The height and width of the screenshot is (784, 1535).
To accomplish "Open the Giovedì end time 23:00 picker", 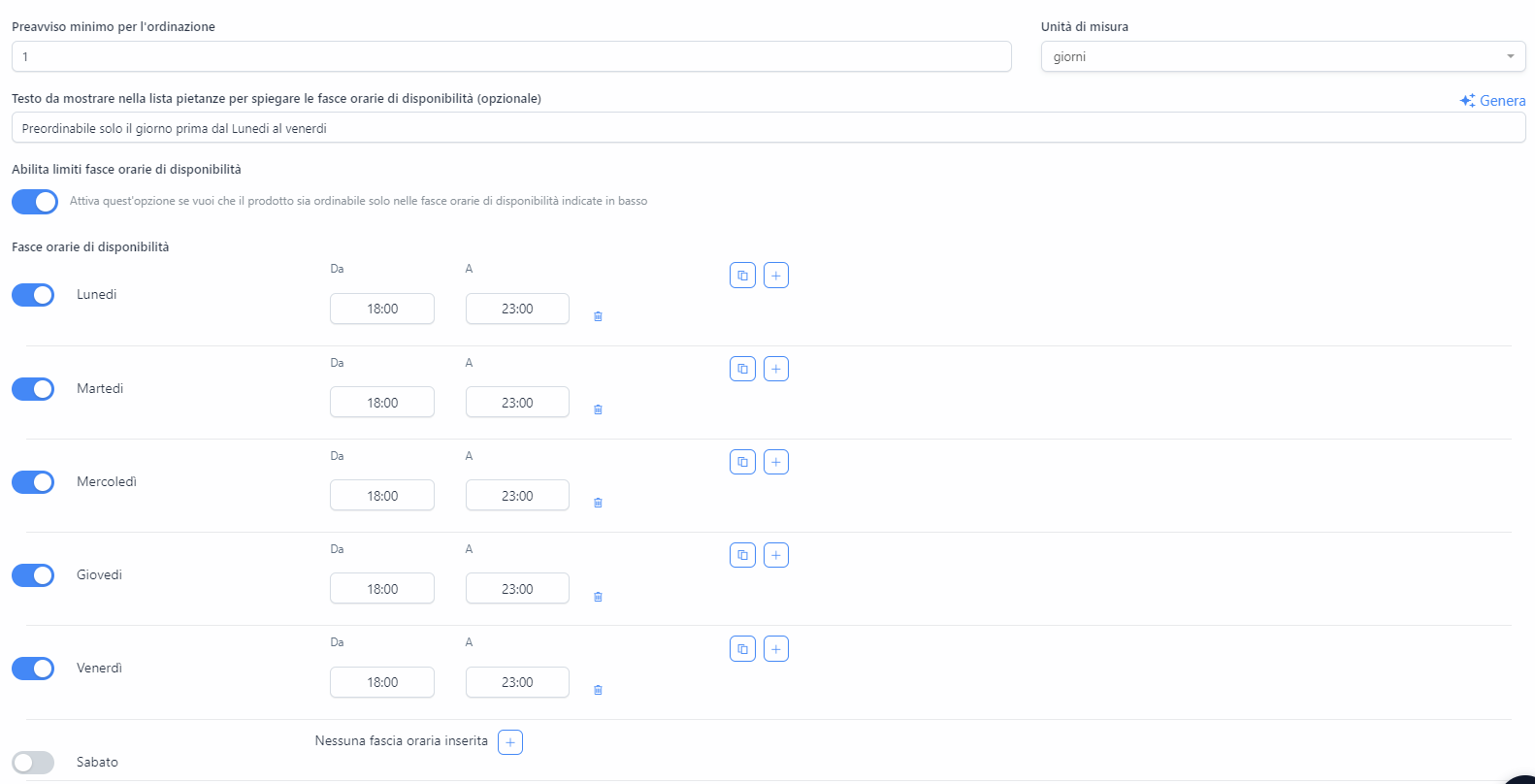I will pos(517,589).
